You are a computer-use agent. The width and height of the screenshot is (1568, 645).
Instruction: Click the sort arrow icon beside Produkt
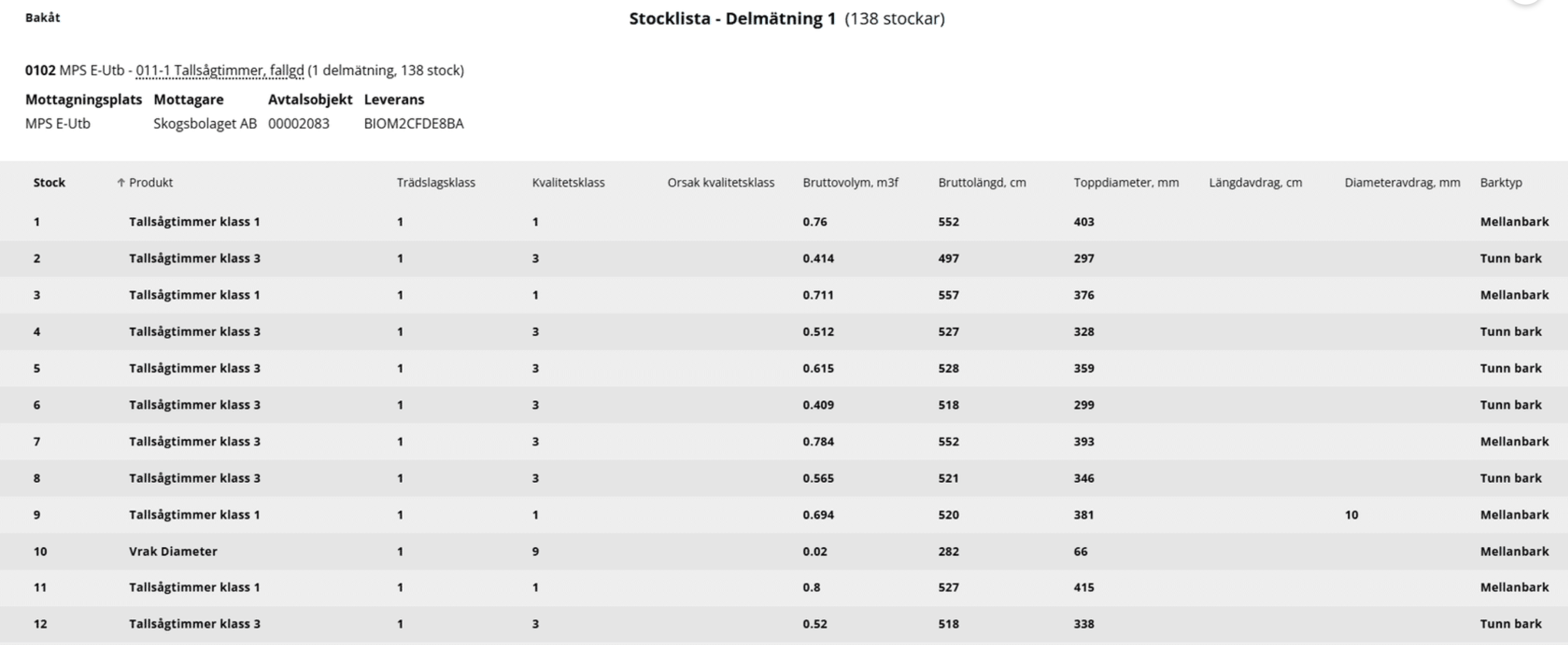click(x=121, y=183)
